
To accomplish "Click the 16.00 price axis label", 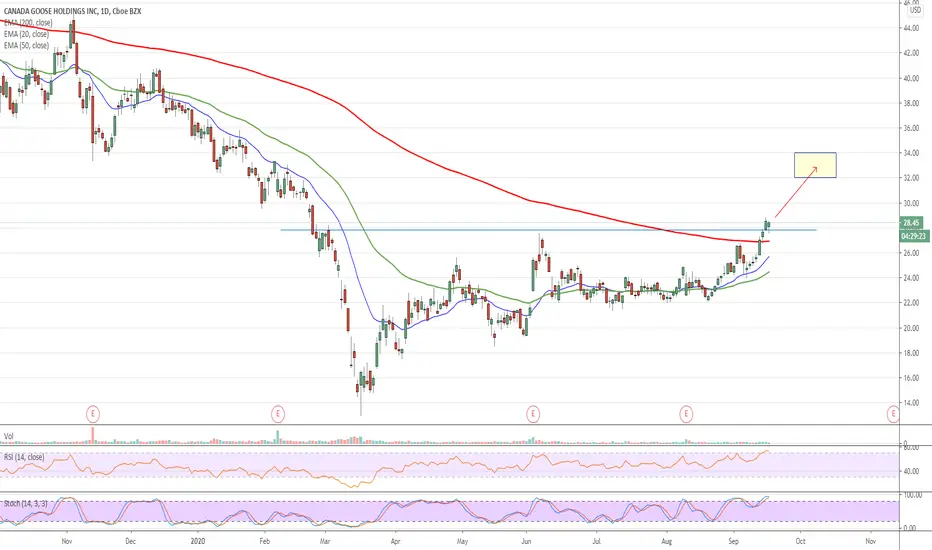I will coord(911,378).
